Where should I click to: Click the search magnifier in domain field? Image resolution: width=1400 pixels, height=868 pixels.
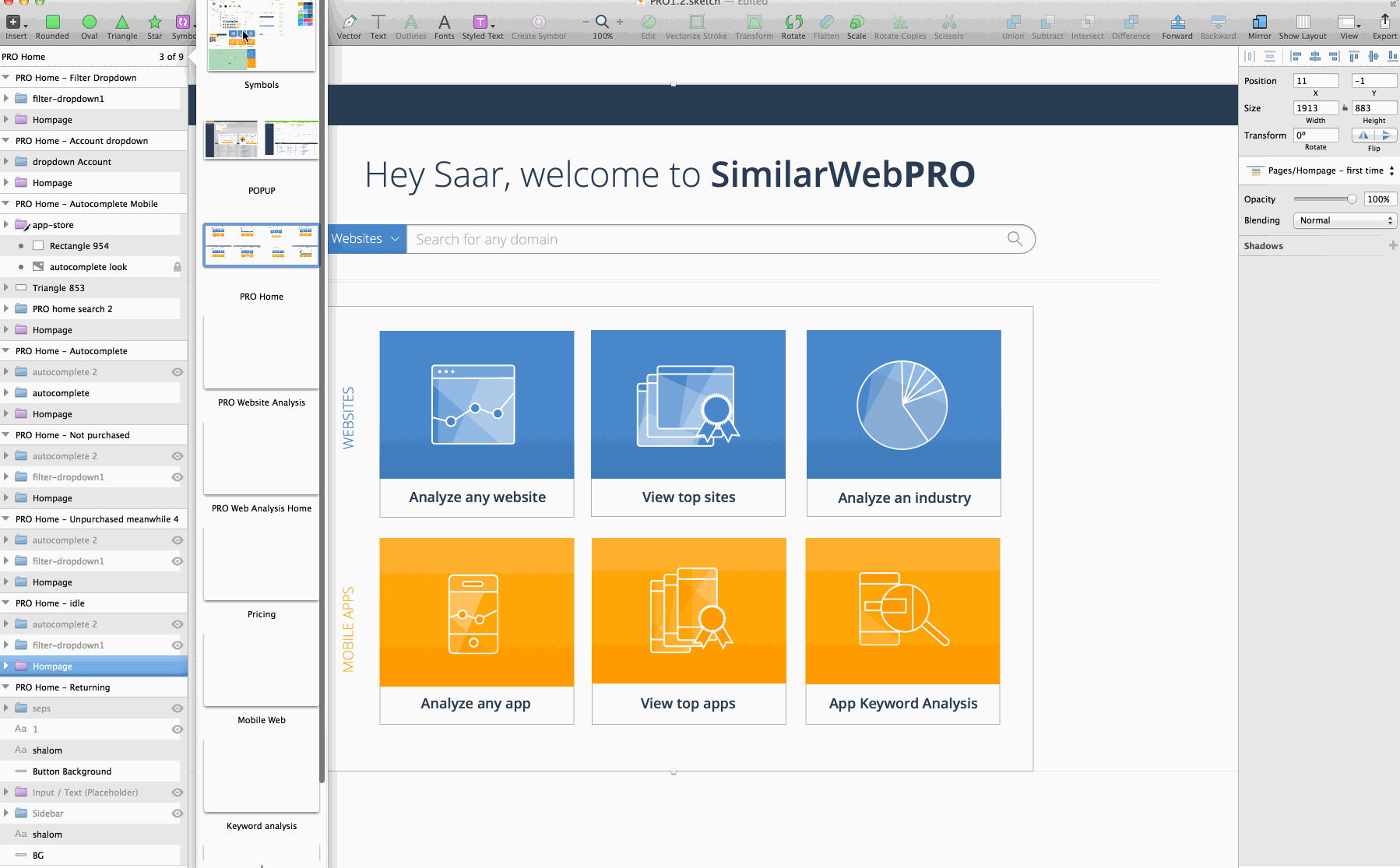pos(1015,239)
